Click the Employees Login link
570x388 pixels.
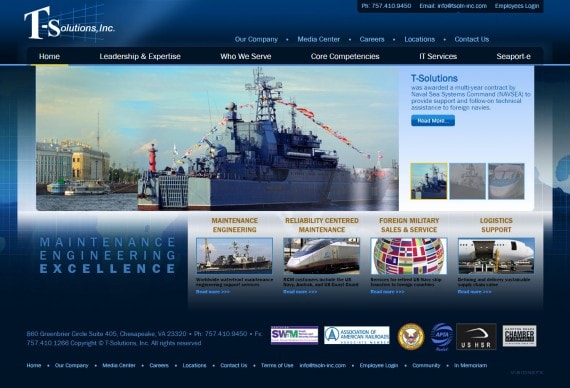517,6
